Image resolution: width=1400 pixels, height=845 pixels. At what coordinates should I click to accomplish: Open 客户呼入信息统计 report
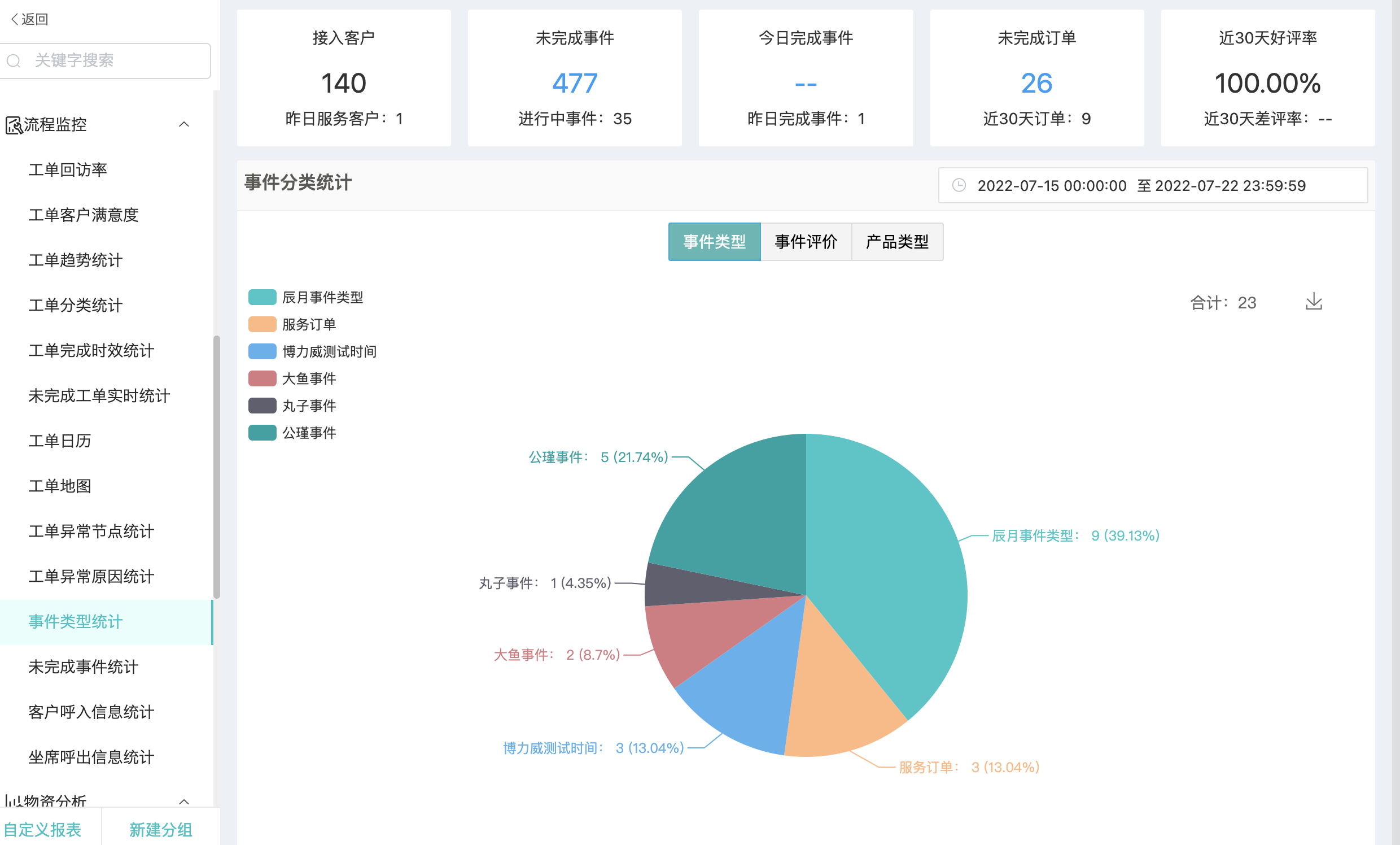[x=91, y=712]
